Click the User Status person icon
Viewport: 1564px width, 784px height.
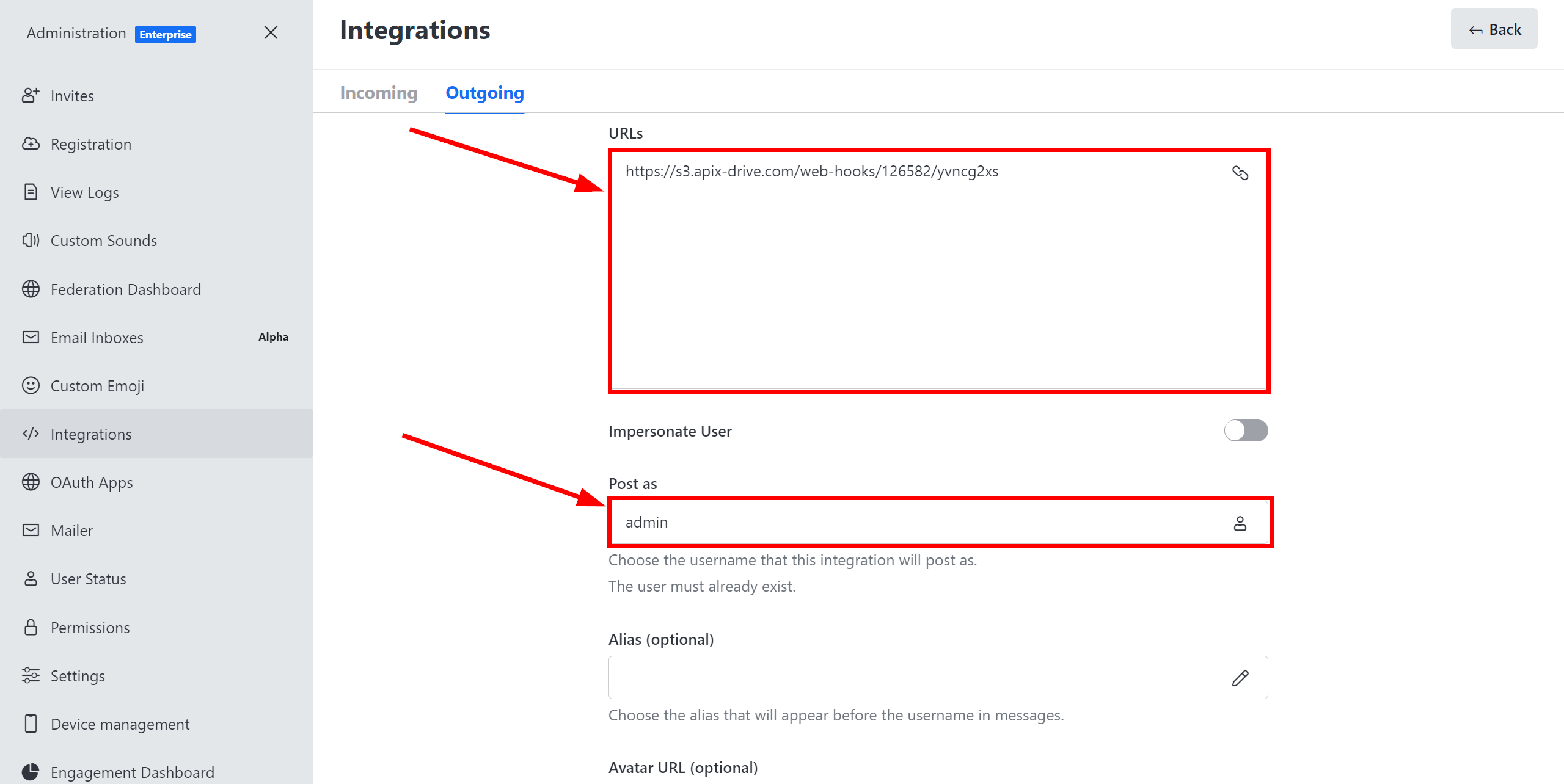31,578
